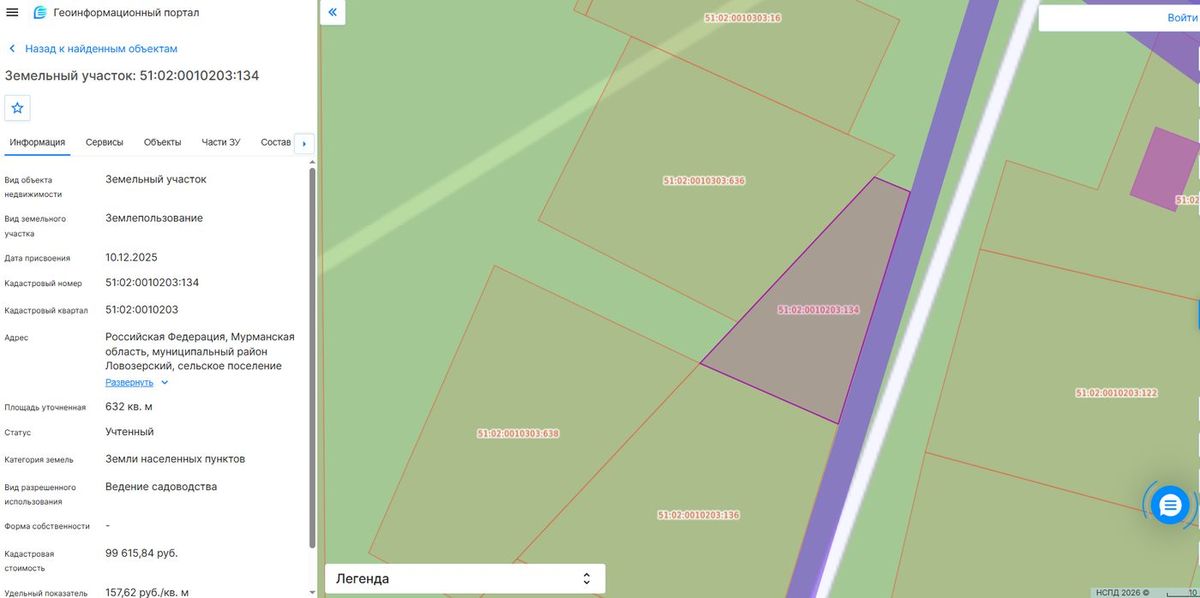Select parcel 51:02:0010203:136 on the map
This screenshot has width=1200, height=598.
pyautogui.click(x=698, y=515)
